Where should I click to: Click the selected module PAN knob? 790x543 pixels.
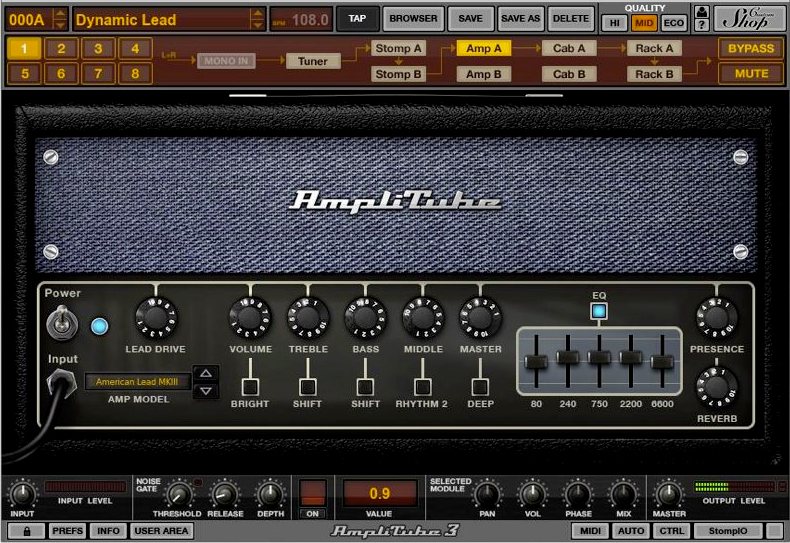coord(487,495)
